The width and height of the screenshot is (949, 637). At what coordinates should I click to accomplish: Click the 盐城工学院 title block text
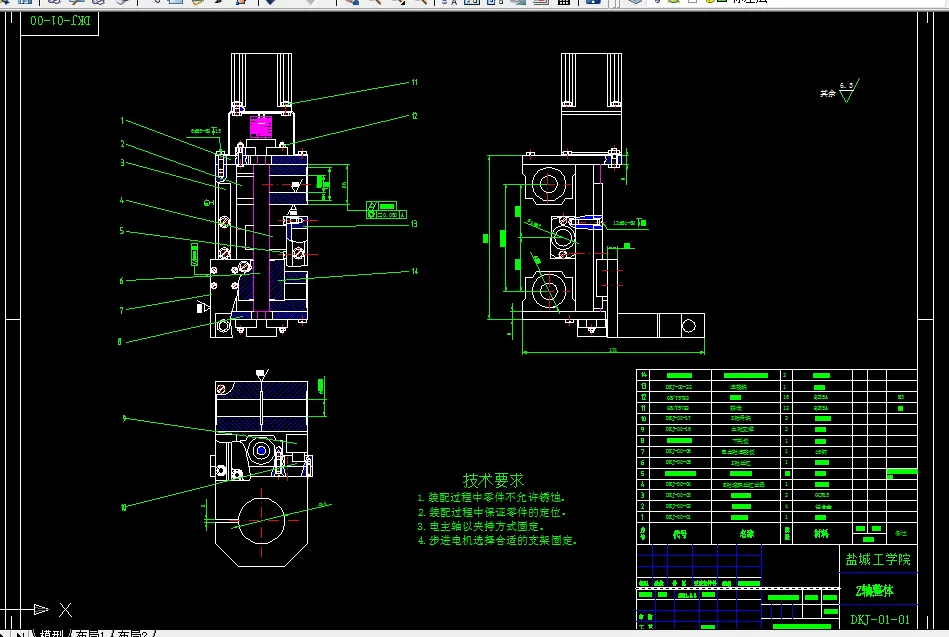pyautogui.click(x=878, y=559)
